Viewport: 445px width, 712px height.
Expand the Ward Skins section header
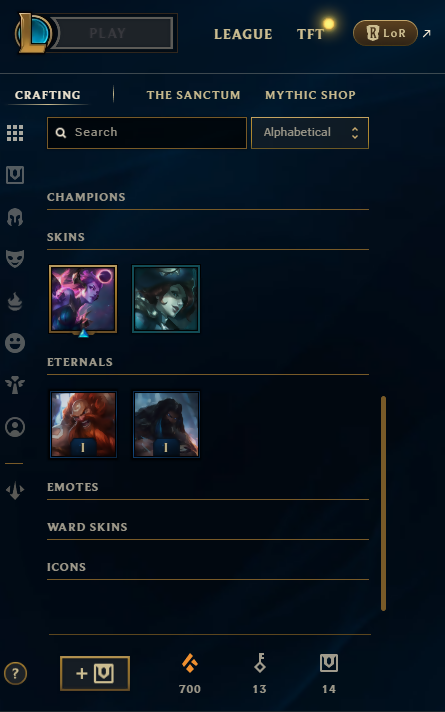coord(87,527)
